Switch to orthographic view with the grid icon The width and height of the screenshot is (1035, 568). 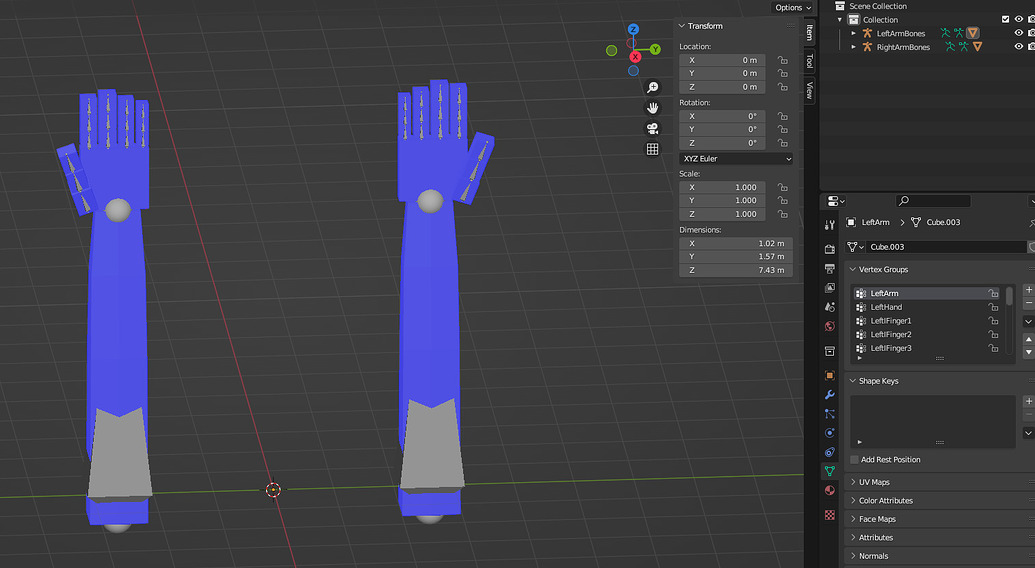click(652, 149)
